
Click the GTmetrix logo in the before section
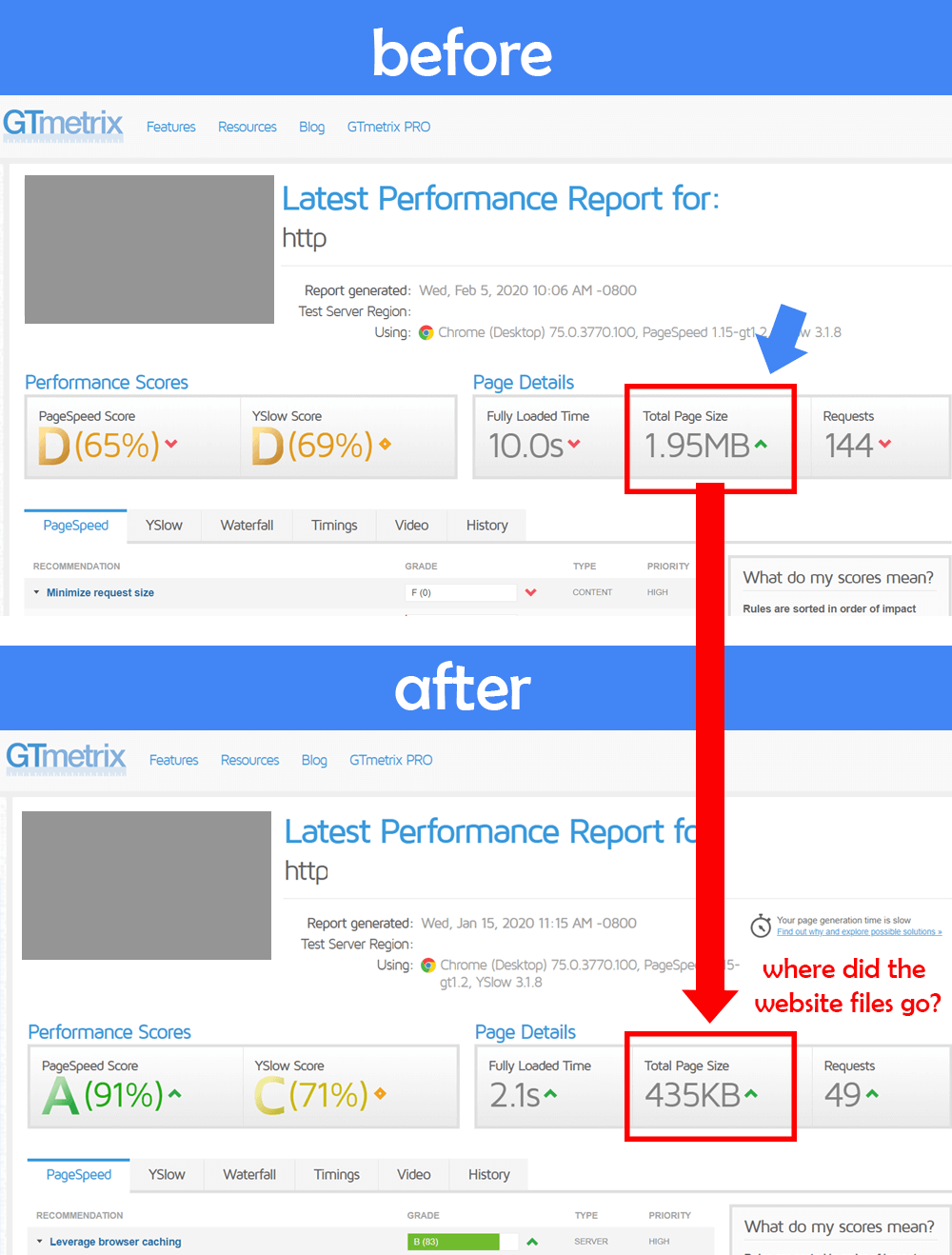63,125
